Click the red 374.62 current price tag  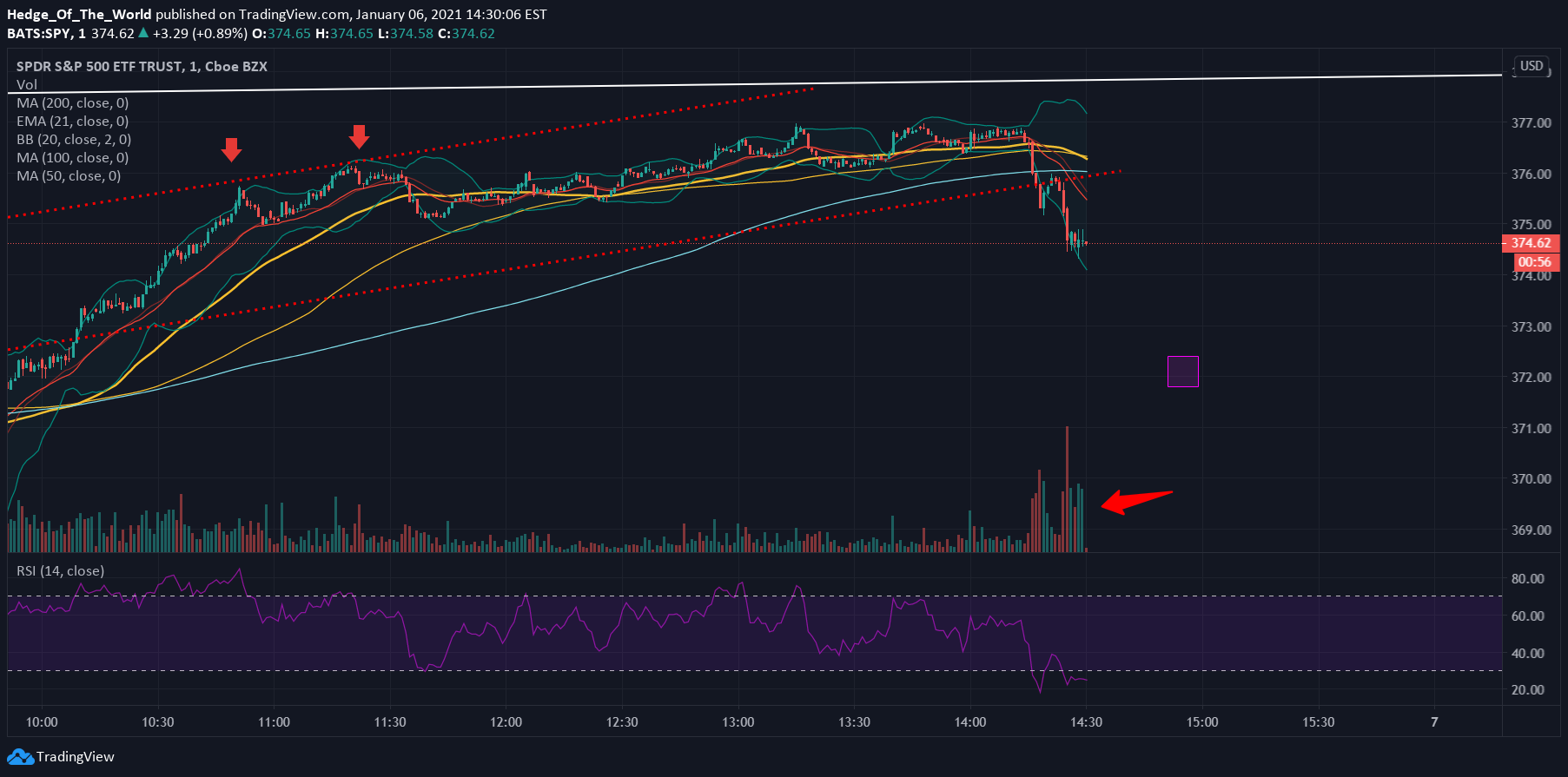[1531, 243]
